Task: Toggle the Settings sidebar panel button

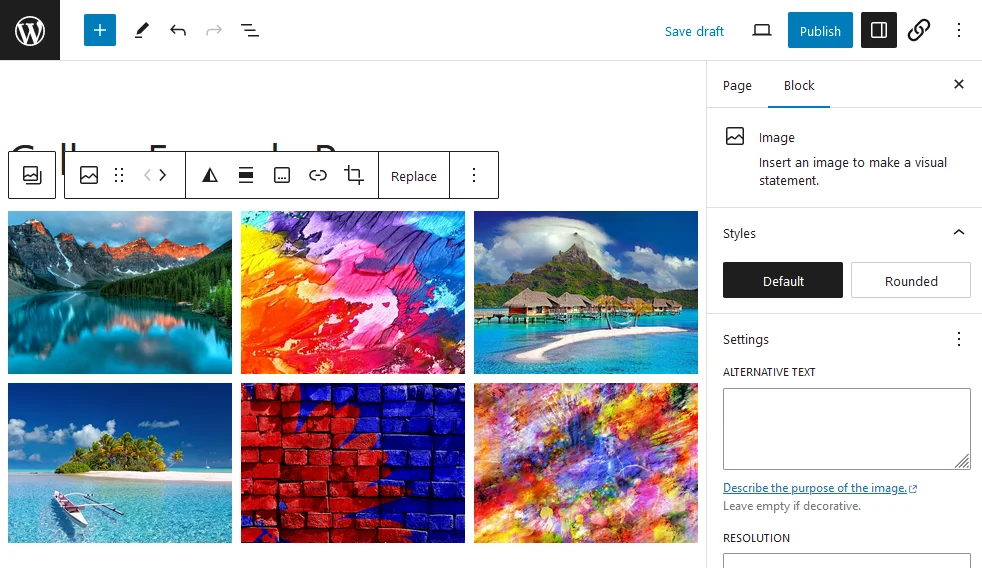Action: point(879,30)
